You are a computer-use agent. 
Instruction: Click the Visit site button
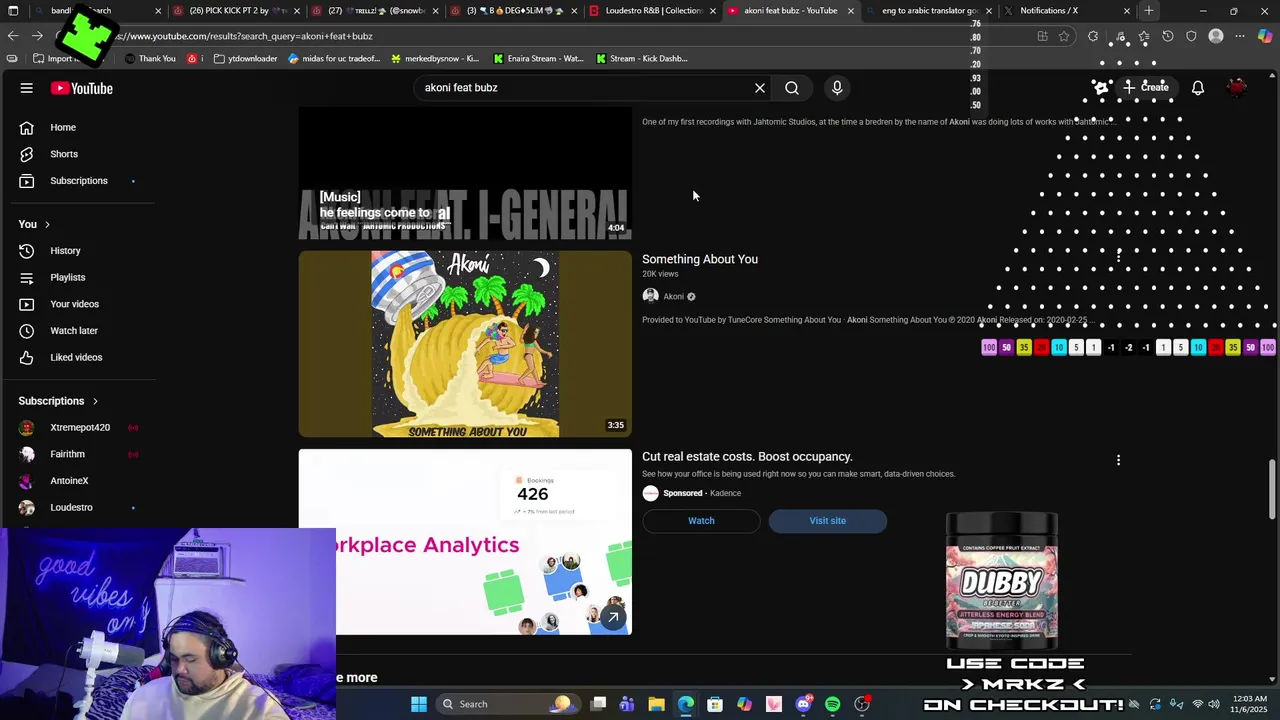[827, 521]
